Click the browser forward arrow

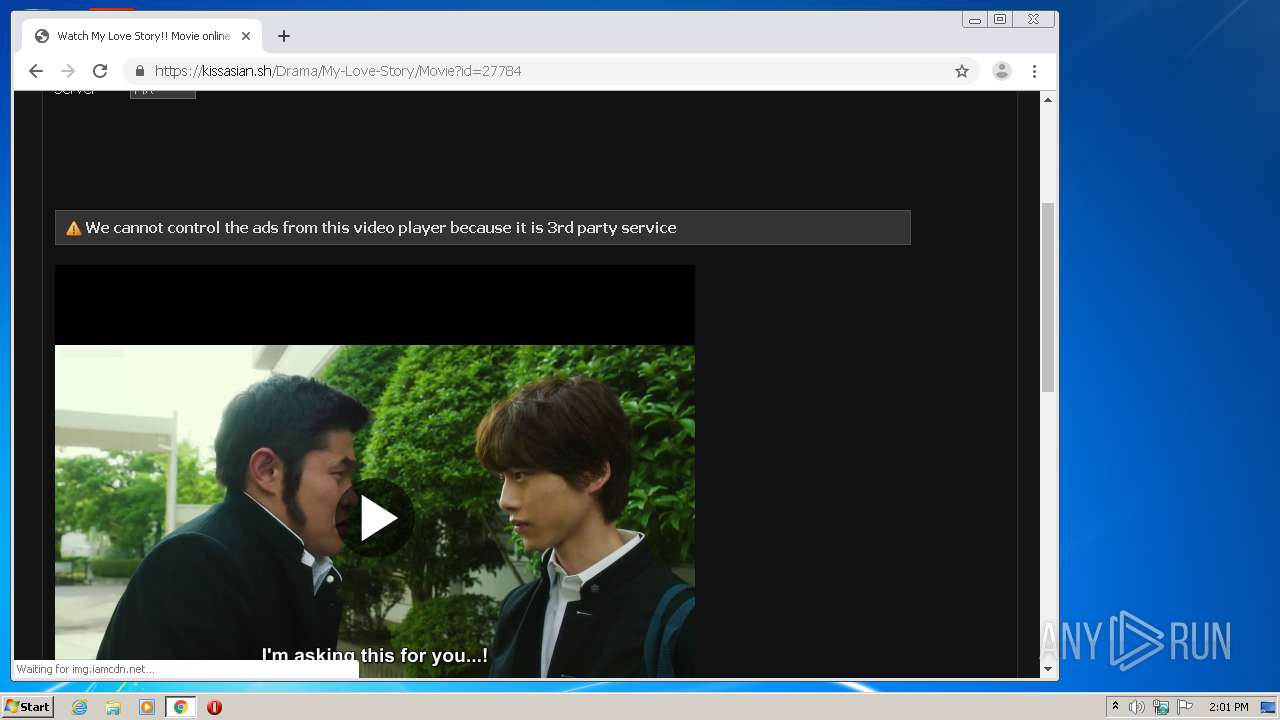68,71
